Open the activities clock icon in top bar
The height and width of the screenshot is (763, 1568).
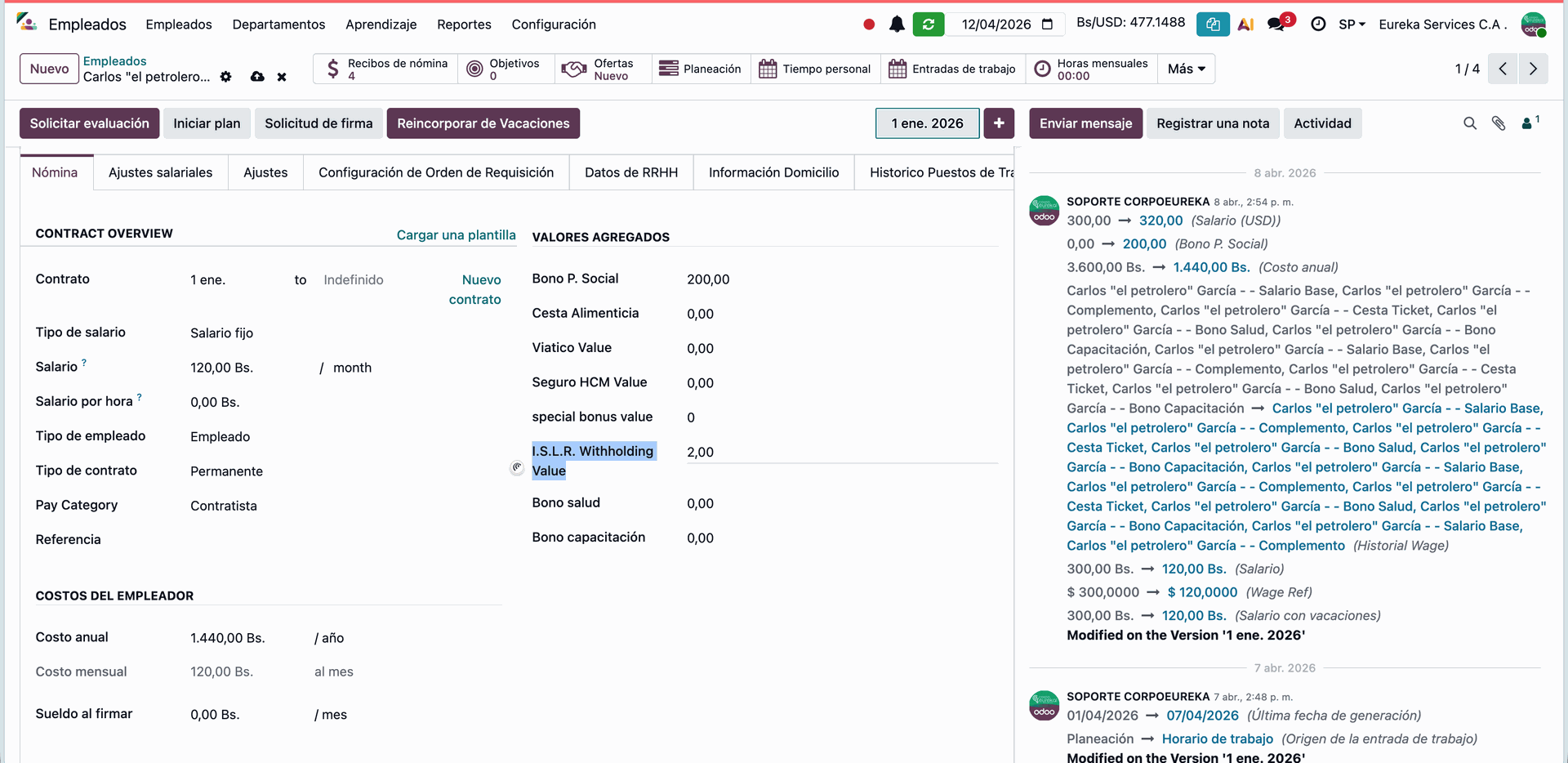click(1318, 25)
